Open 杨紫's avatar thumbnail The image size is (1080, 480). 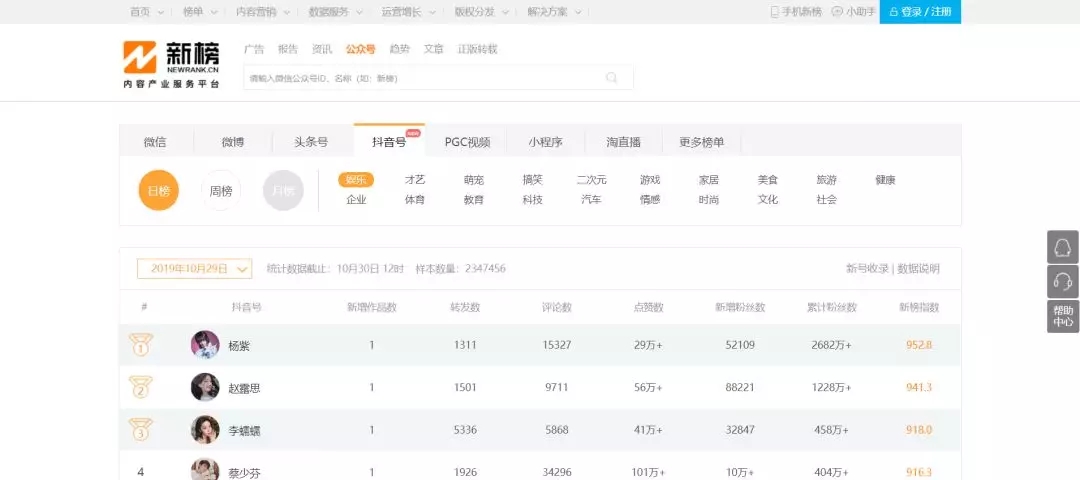(x=205, y=345)
